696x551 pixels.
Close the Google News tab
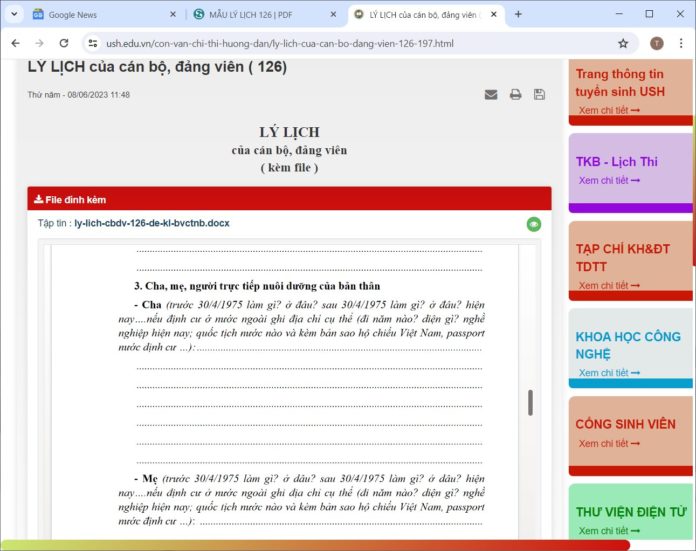tap(172, 14)
